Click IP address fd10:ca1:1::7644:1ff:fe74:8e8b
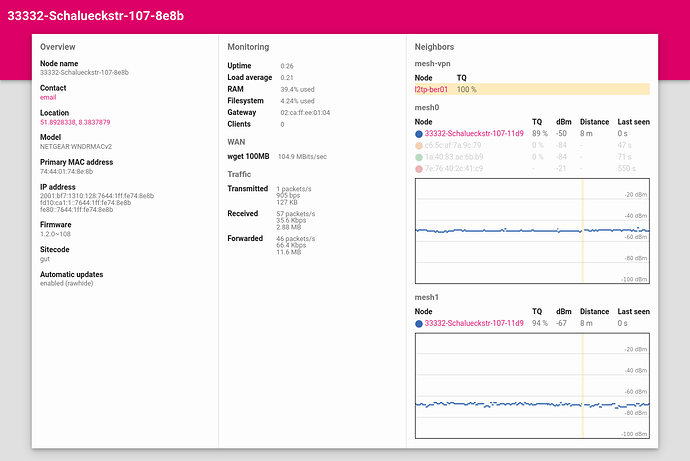Viewport: 690px width, 461px height. 85,203
